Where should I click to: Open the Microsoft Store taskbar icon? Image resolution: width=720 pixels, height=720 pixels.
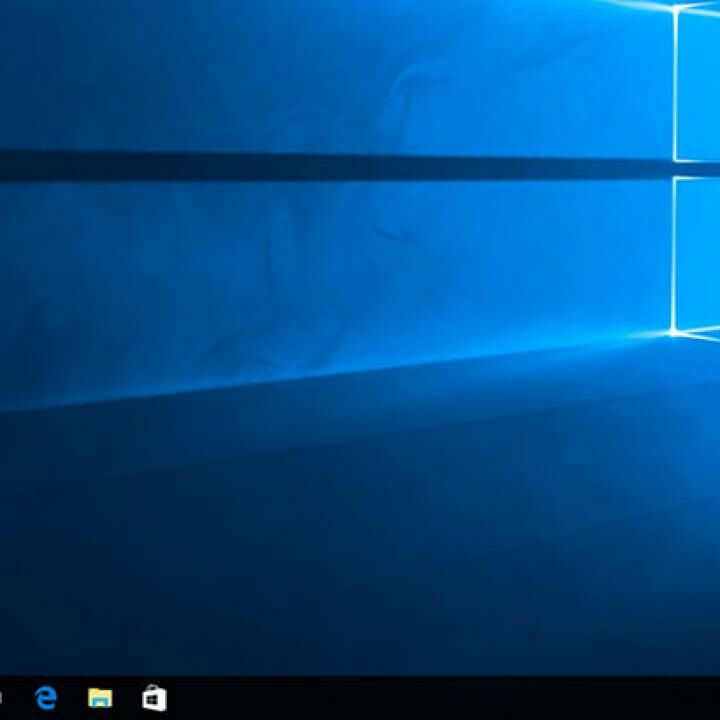pos(154,698)
